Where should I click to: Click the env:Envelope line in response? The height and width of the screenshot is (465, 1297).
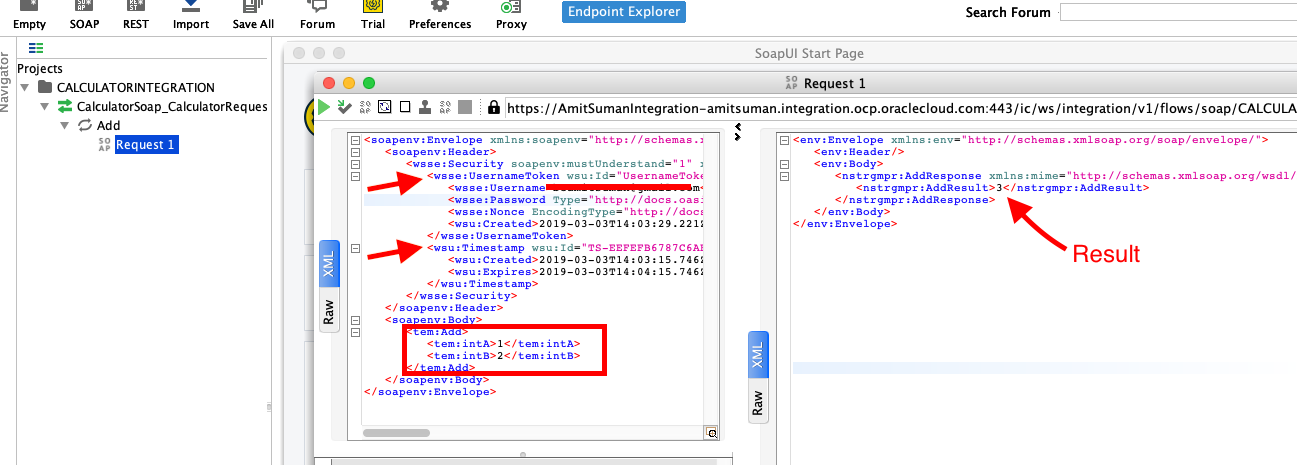pyautogui.click(x=1031, y=141)
